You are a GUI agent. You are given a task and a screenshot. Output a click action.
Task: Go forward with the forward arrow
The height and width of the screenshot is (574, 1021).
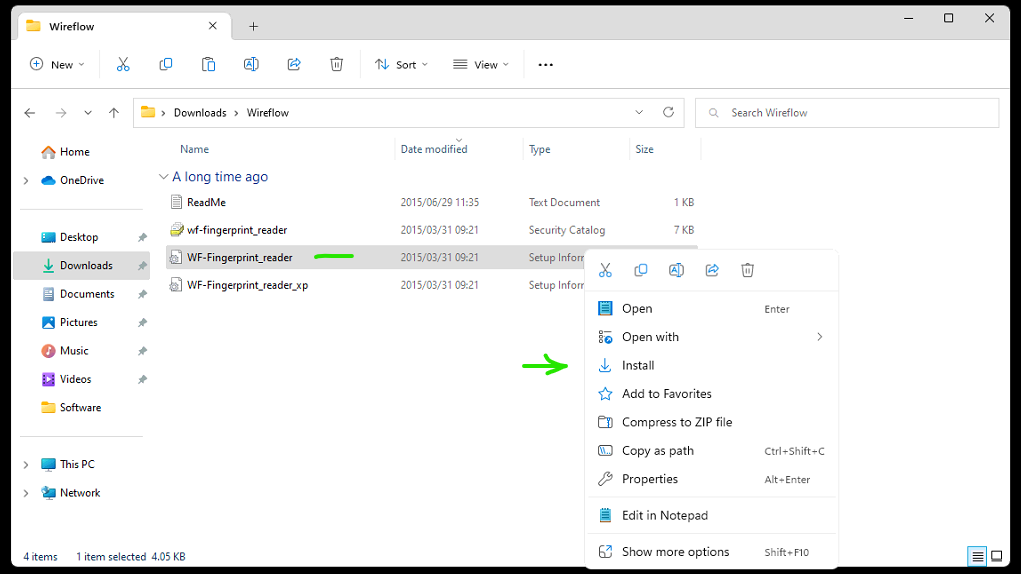[x=61, y=113]
